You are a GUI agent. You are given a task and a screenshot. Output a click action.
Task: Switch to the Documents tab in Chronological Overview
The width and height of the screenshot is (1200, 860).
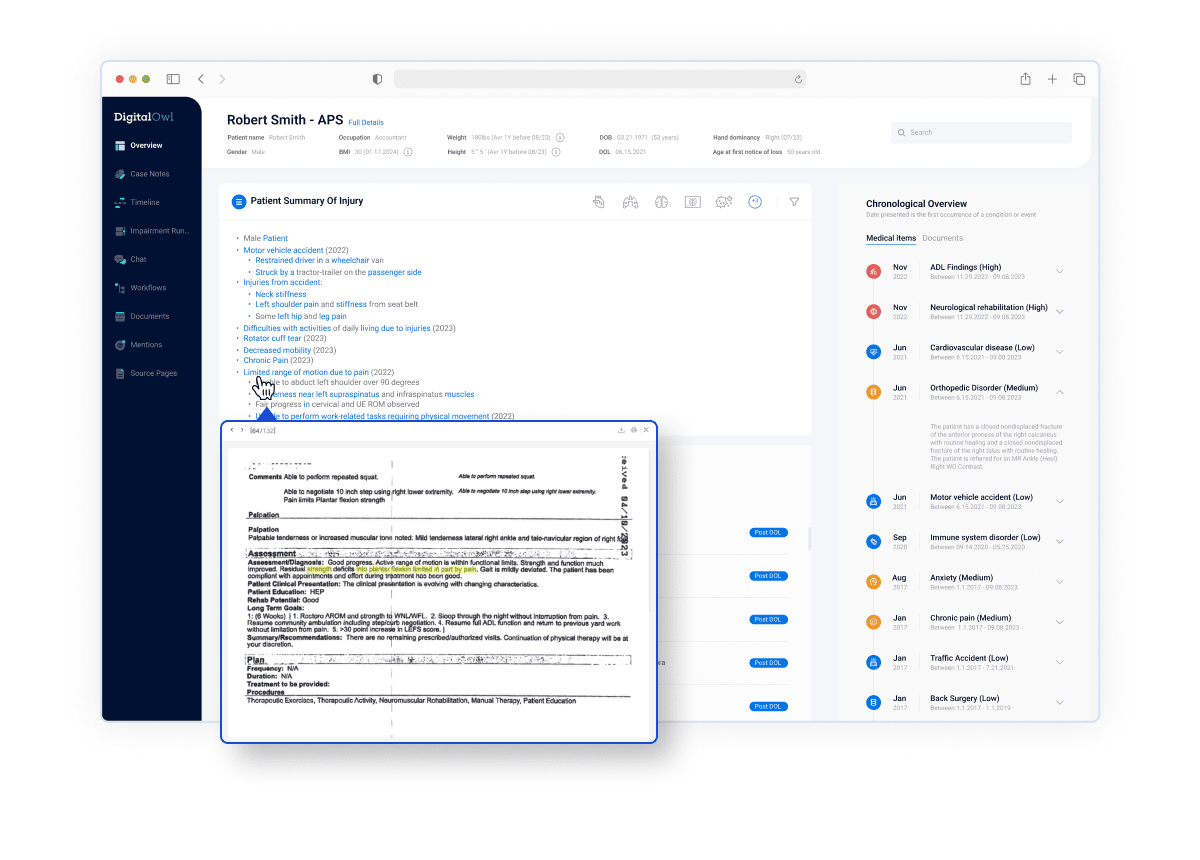[942, 238]
